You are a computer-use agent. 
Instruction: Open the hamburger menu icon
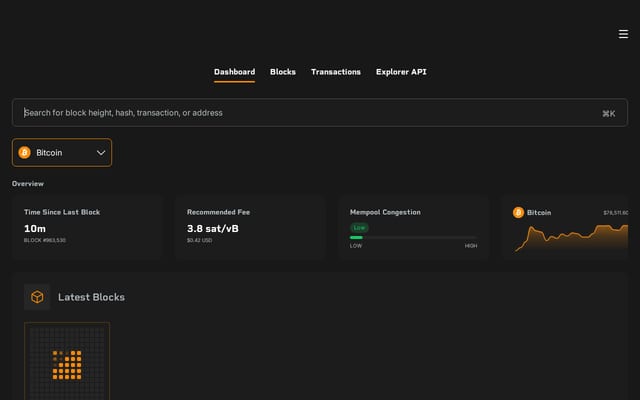point(623,34)
